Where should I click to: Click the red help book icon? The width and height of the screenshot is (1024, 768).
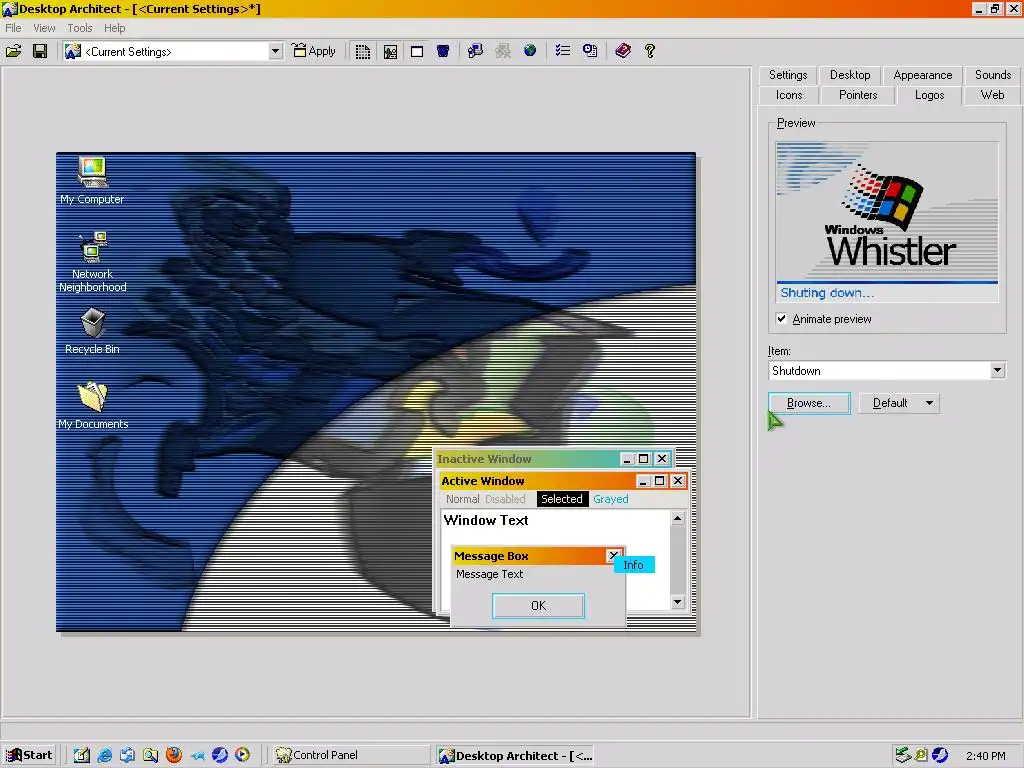tap(622, 51)
